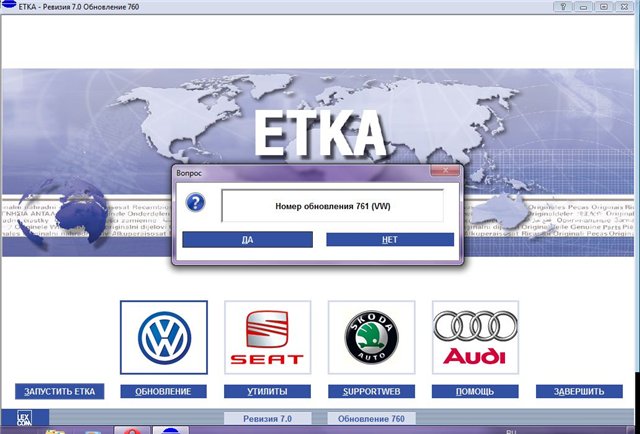This screenshot has width=640, height=434.
Task: Maximize the ETKA main window
Action: [x=604, y=6]
